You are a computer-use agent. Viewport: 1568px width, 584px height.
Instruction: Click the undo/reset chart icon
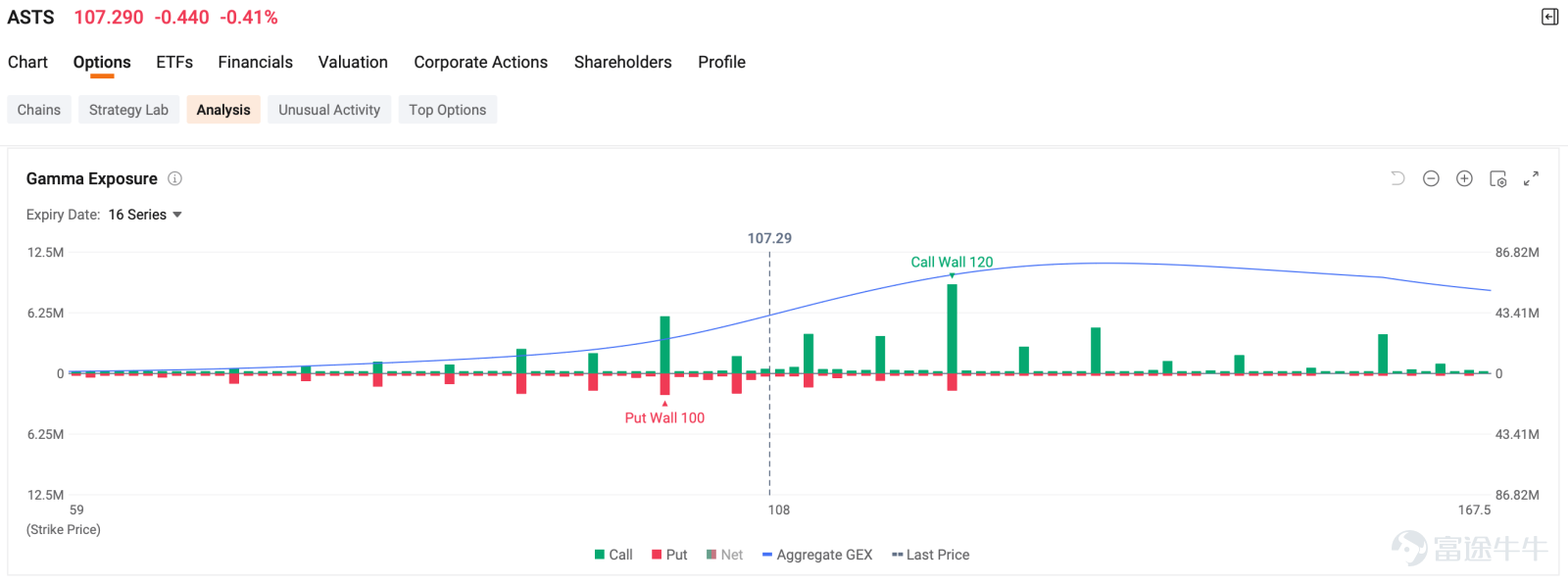pos(1397,178)
